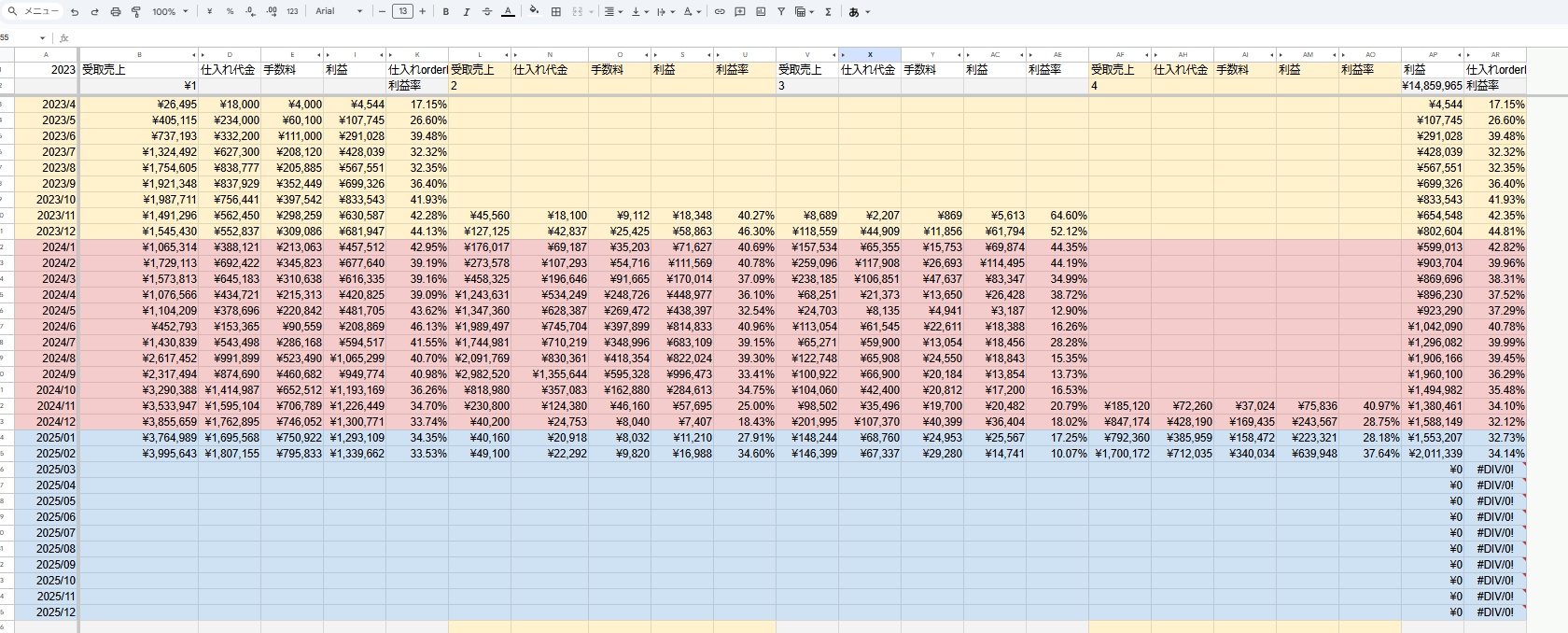1568x633 pixels.
Task: Select the cell showing ¥14,859,965
Action: pos(1433,86)
